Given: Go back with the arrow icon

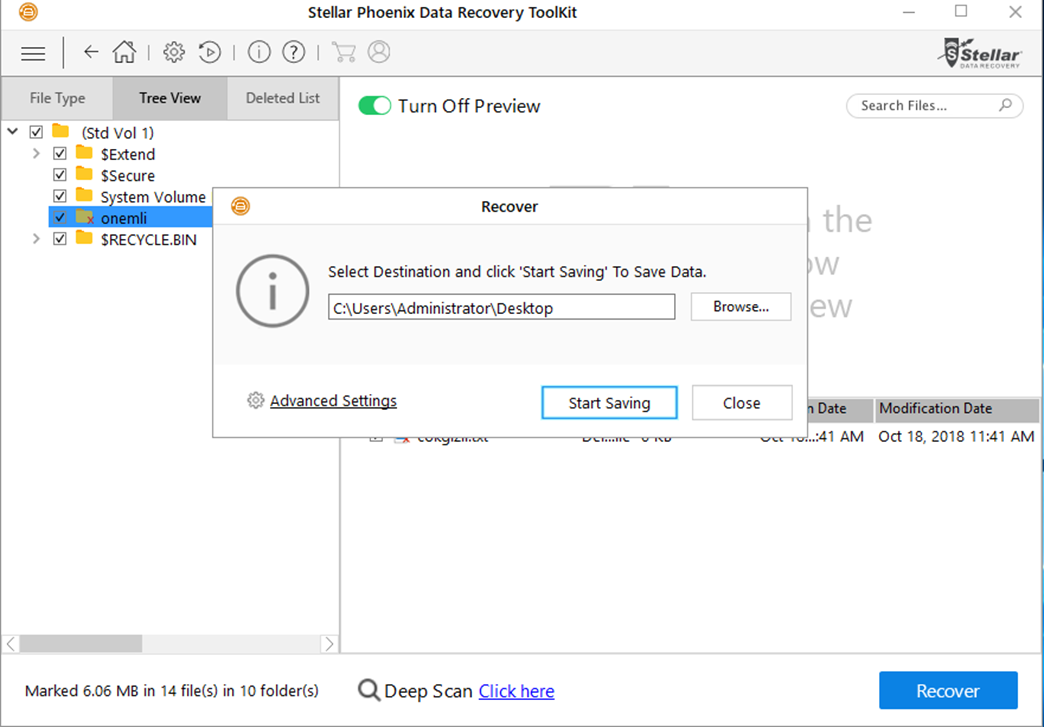Looking at the screenshot, I should 91,52.
